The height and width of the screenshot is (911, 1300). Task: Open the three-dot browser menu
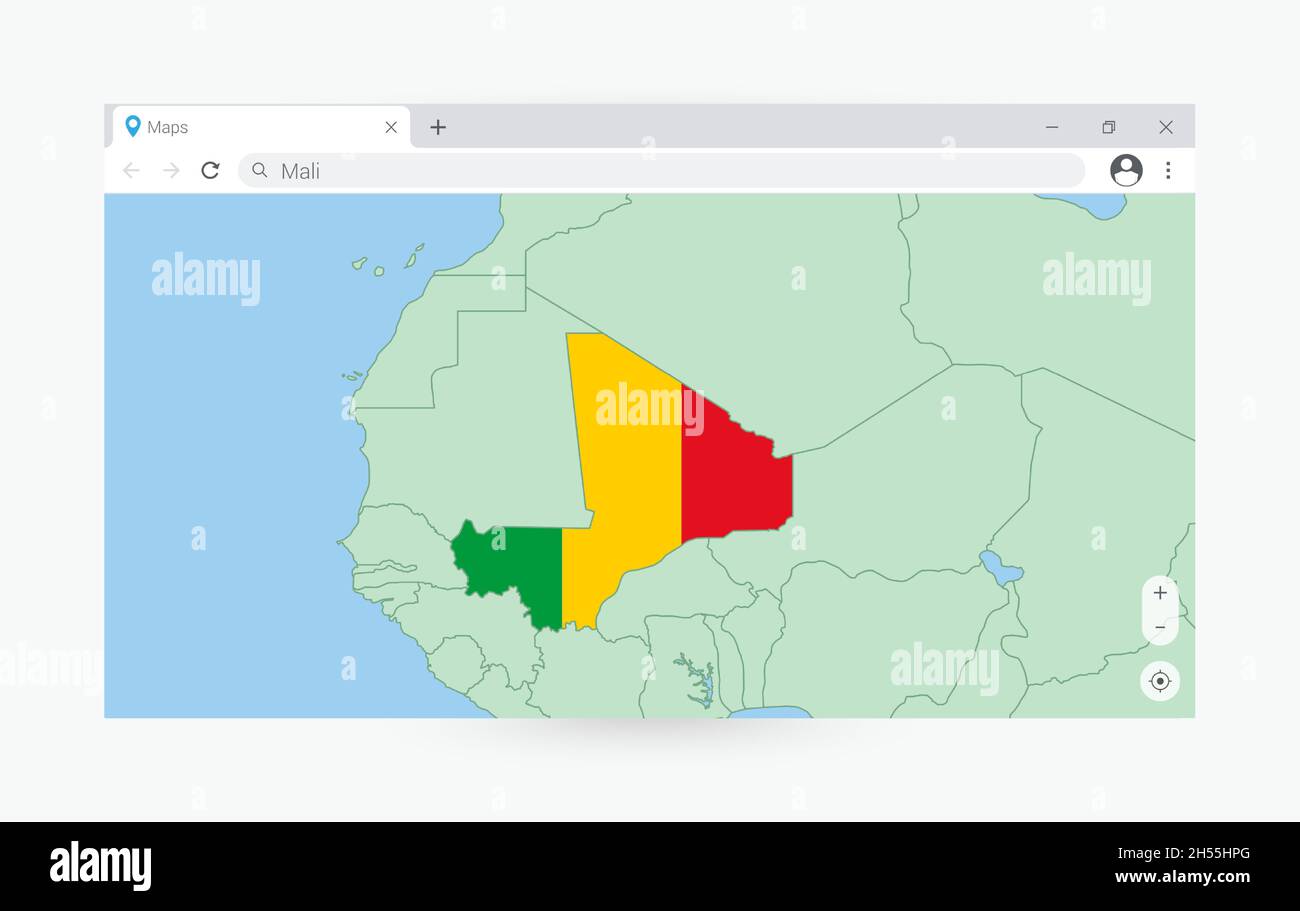click(x=1167, y=170)
